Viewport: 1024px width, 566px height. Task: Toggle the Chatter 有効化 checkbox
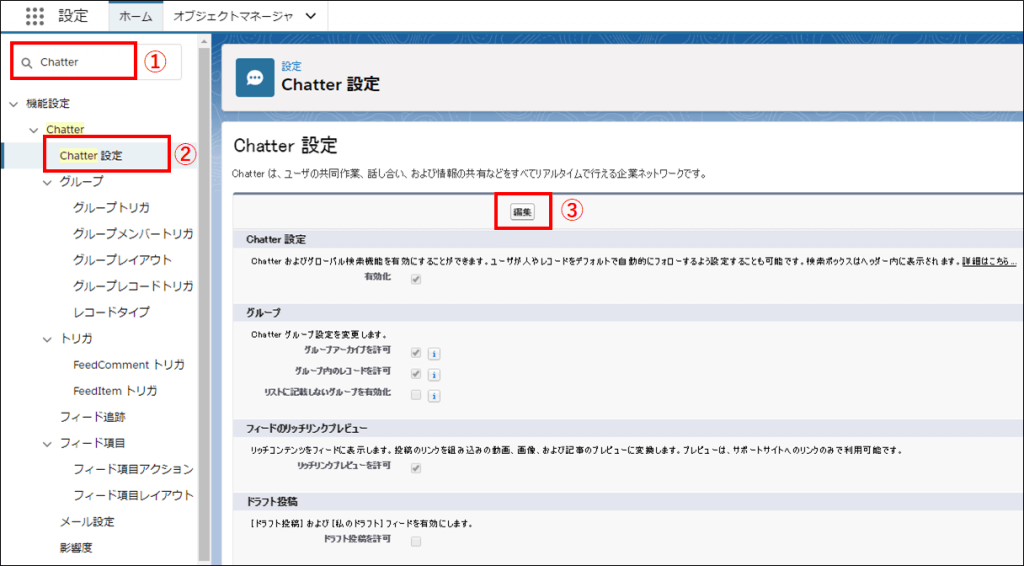point(416,279)
